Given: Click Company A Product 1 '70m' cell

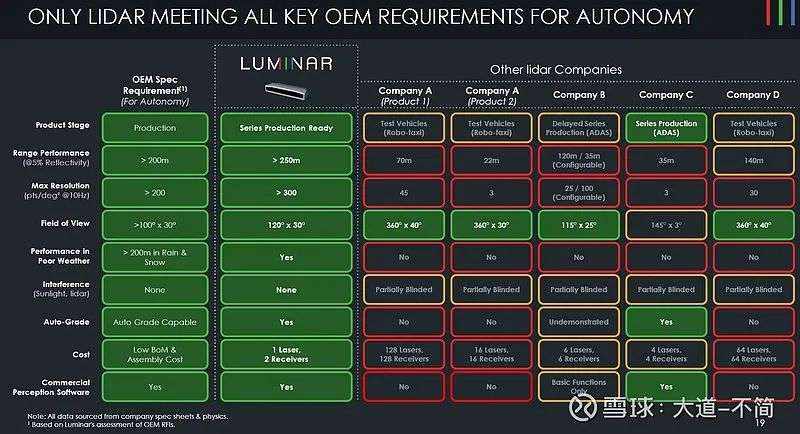Looking at the screenshot, I should [404, 160].
